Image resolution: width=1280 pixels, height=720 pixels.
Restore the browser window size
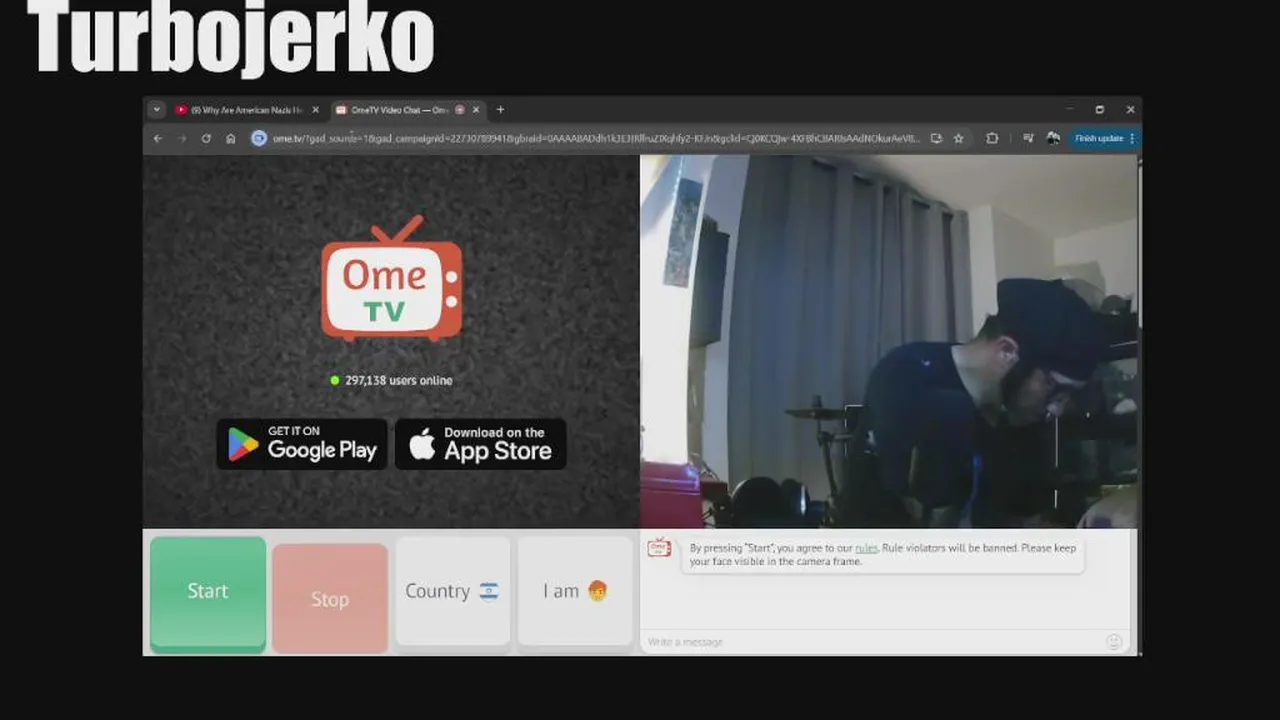tap(1099, 110)
